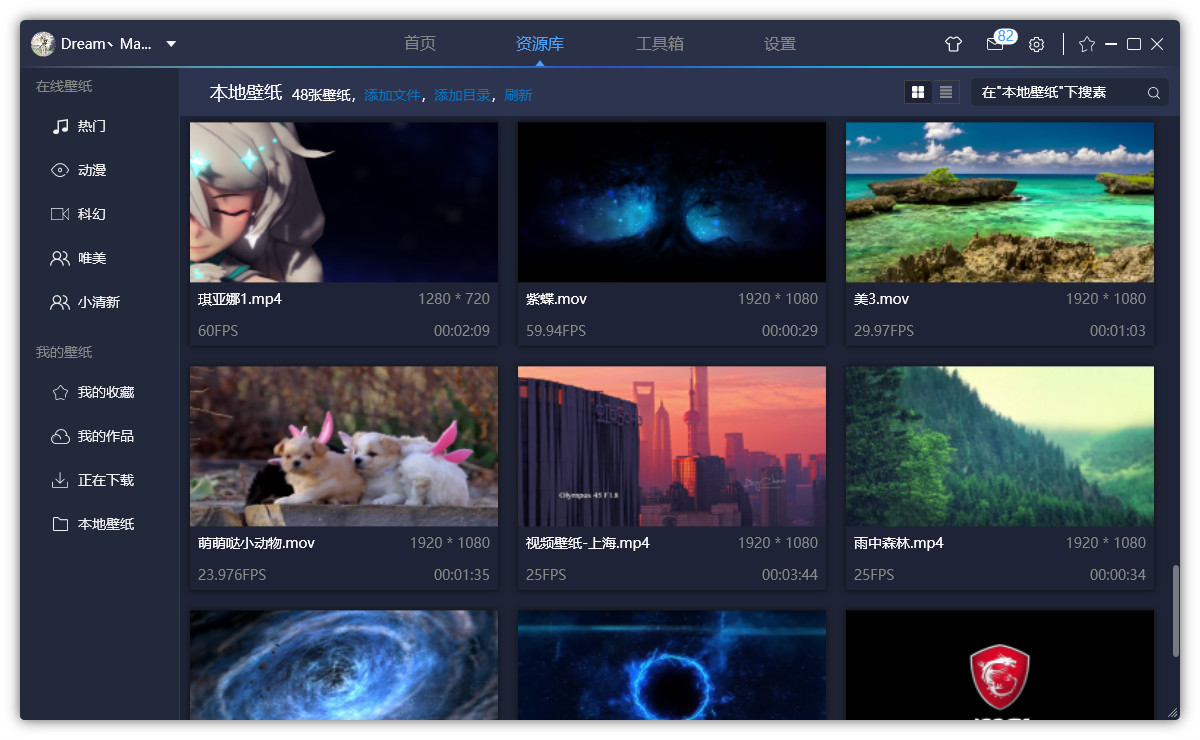Select the 紫蝶.mov wallpaper thumbnail
The width and height of the screenshot is (1200, 740).
672,202
